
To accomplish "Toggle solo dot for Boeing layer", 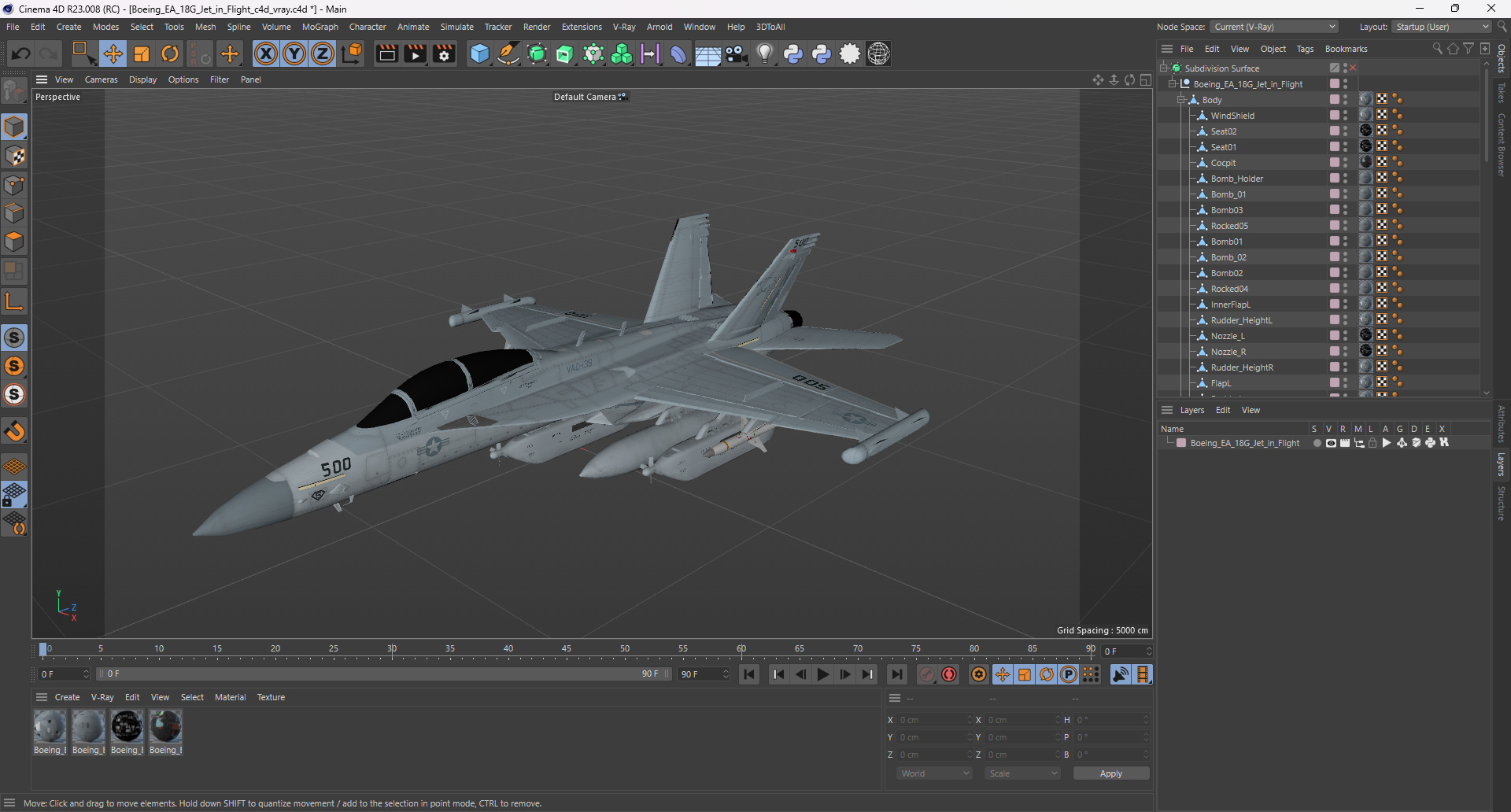I will (1317, 443).
